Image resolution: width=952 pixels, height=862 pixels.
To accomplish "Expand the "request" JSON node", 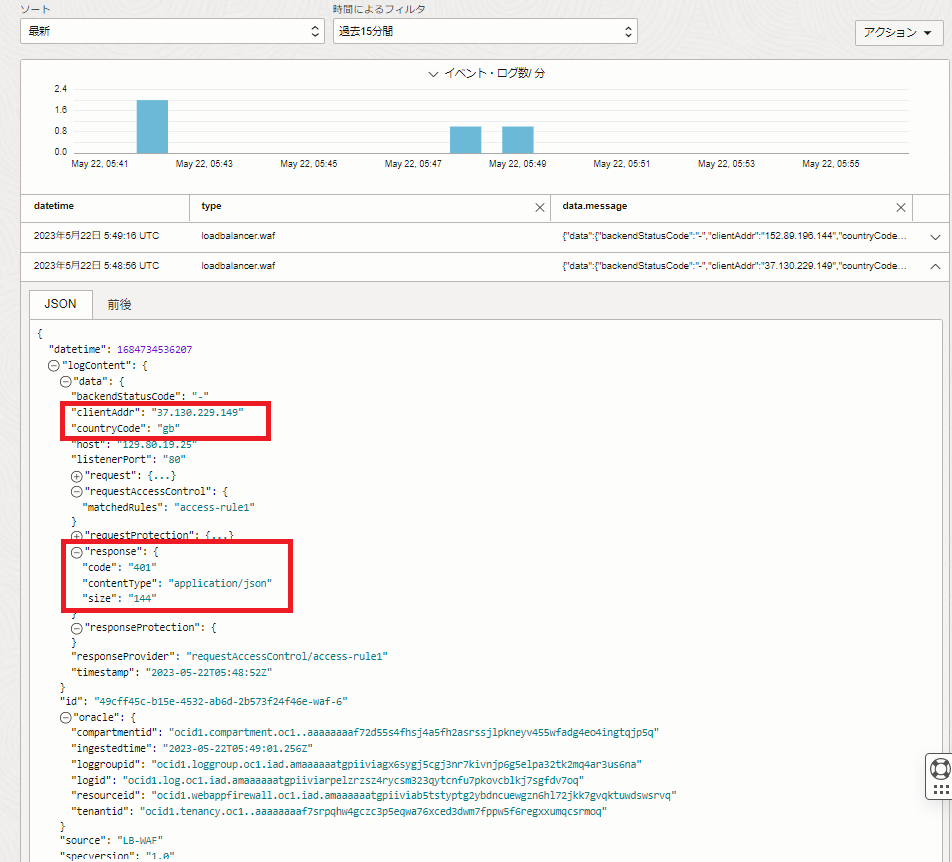I will (76, 475).
